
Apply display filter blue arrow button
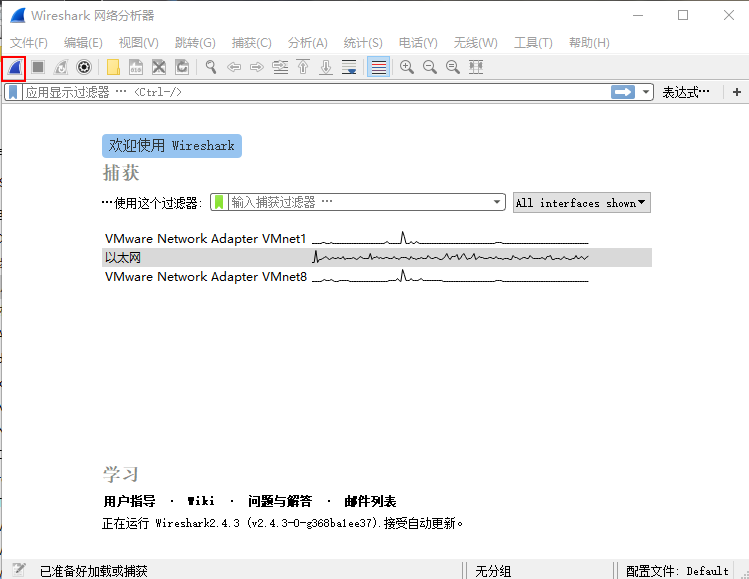[623, 92]
